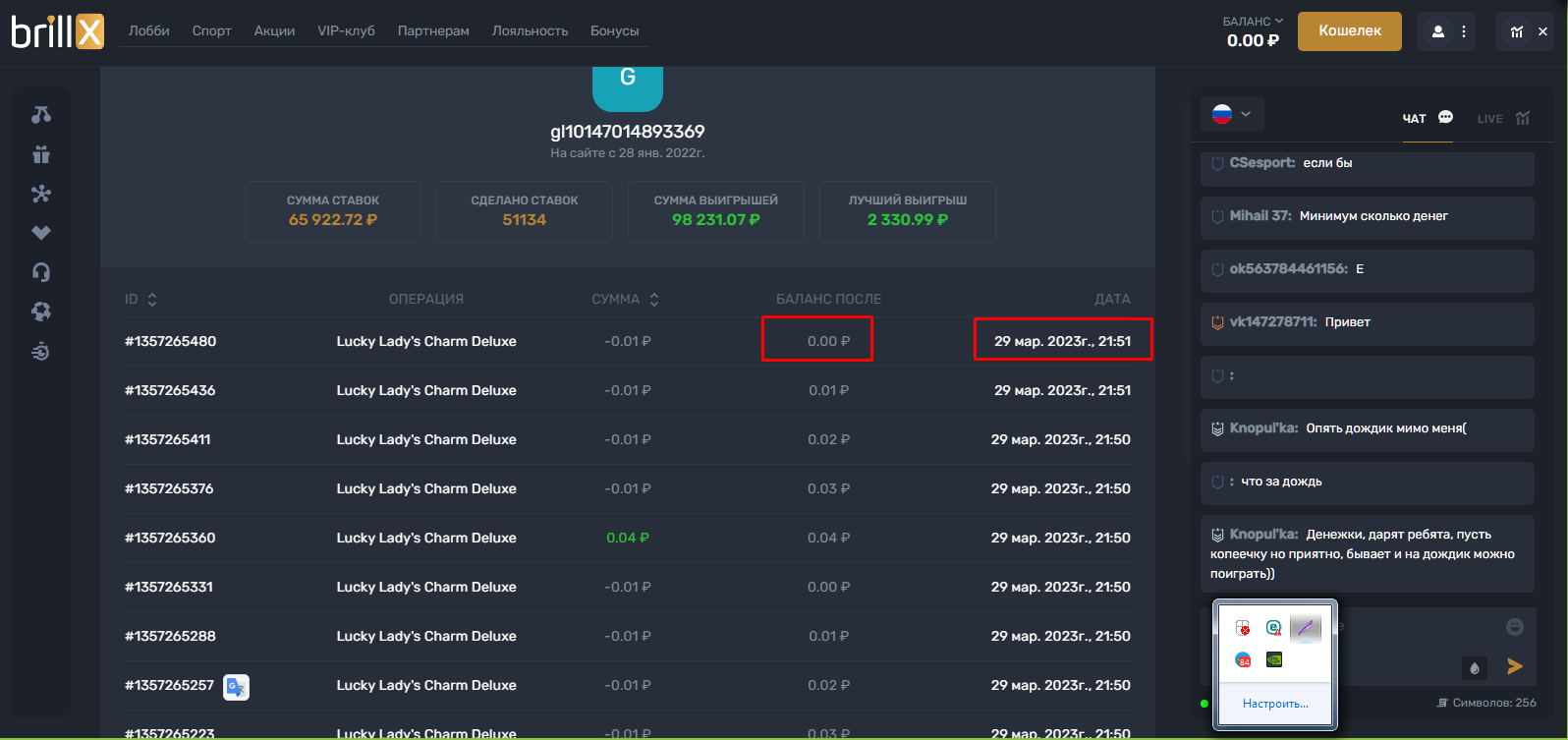Click the ОПЕРАЦИЯ column header
1568x740 pixels.
coord(426,299)
